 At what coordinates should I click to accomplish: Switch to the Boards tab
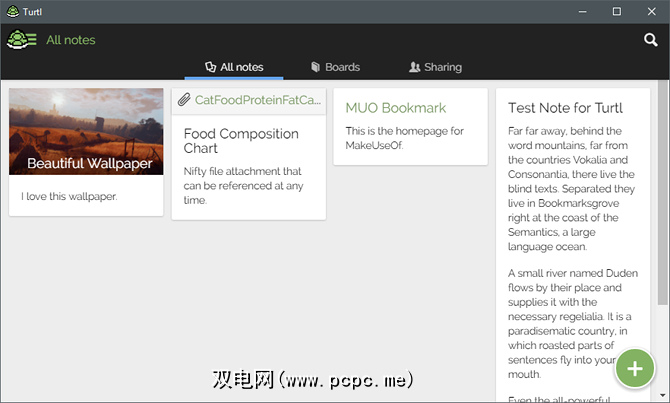(335, 67)
